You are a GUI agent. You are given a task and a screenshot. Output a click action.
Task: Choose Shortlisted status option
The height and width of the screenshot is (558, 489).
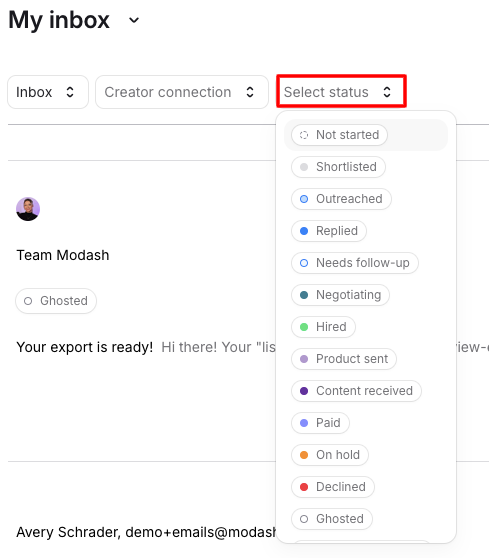(338, 167)
